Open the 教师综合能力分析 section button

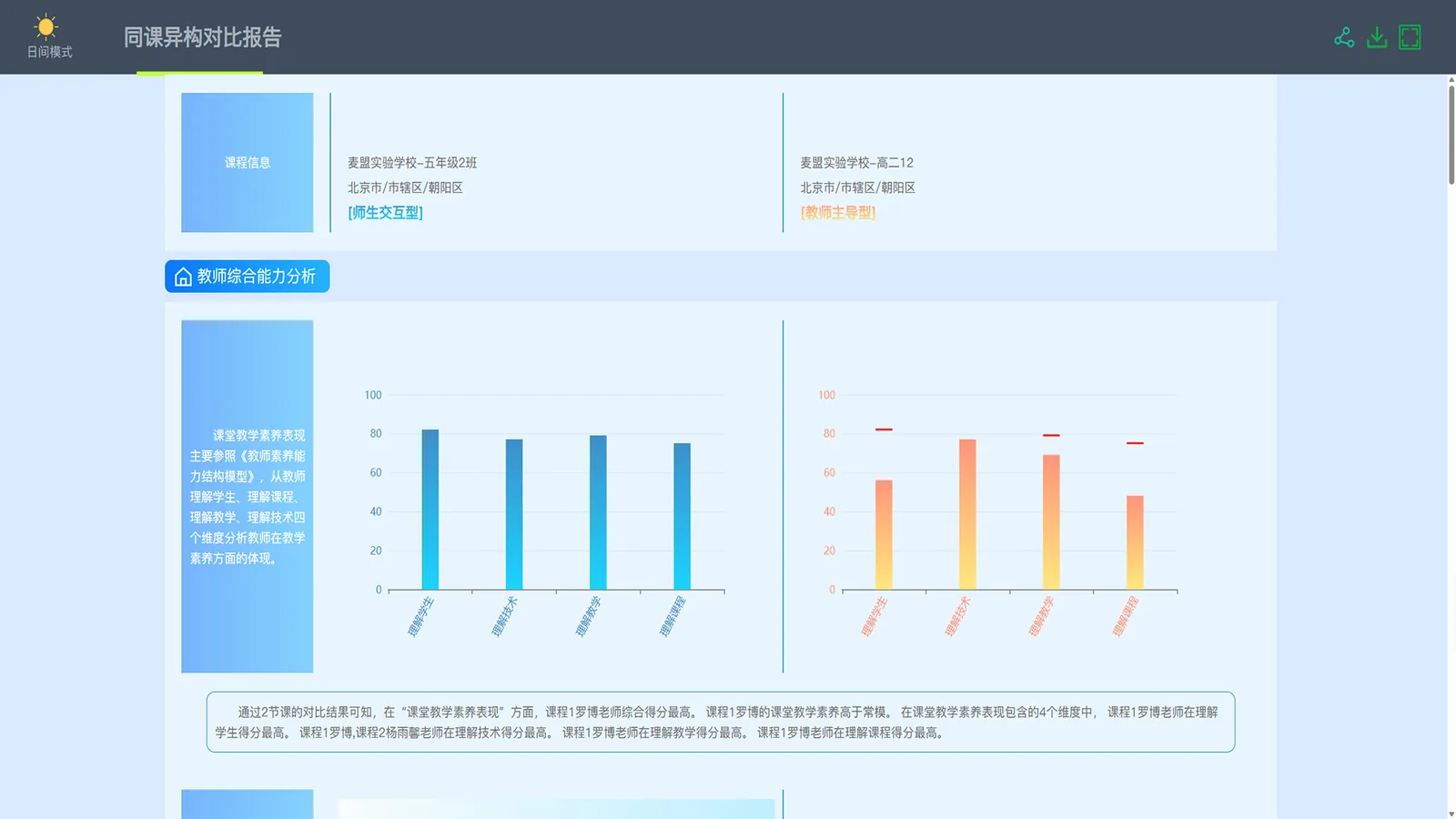[x=247, y=277]
